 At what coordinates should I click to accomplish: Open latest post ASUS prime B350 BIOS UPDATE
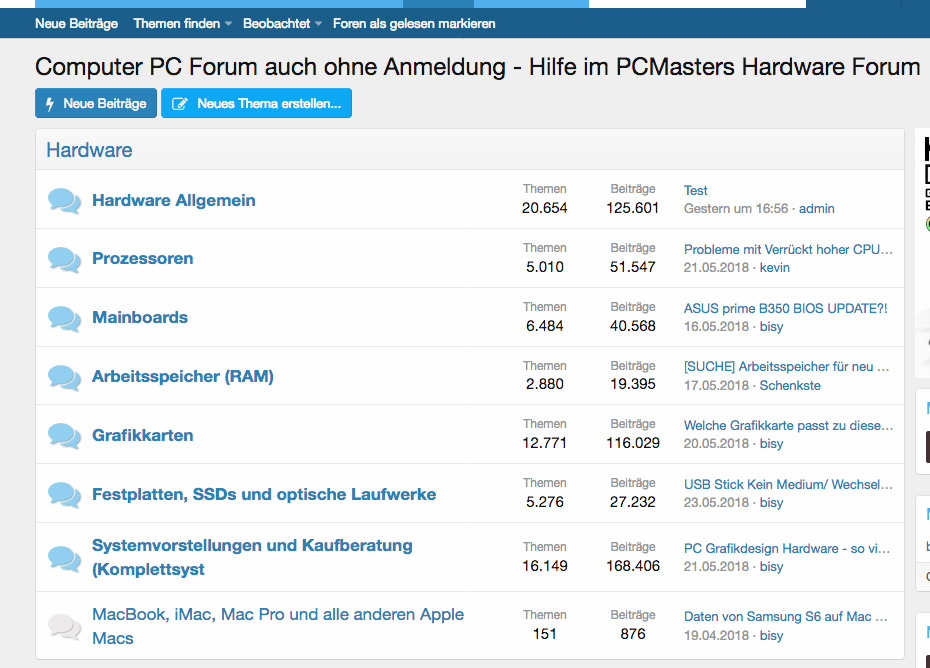point(785,308)
